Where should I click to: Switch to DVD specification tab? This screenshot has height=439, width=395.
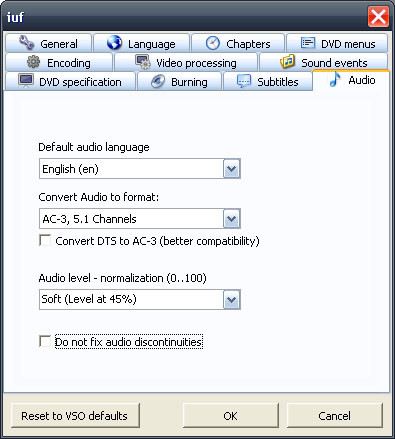(x=70, y=82)
